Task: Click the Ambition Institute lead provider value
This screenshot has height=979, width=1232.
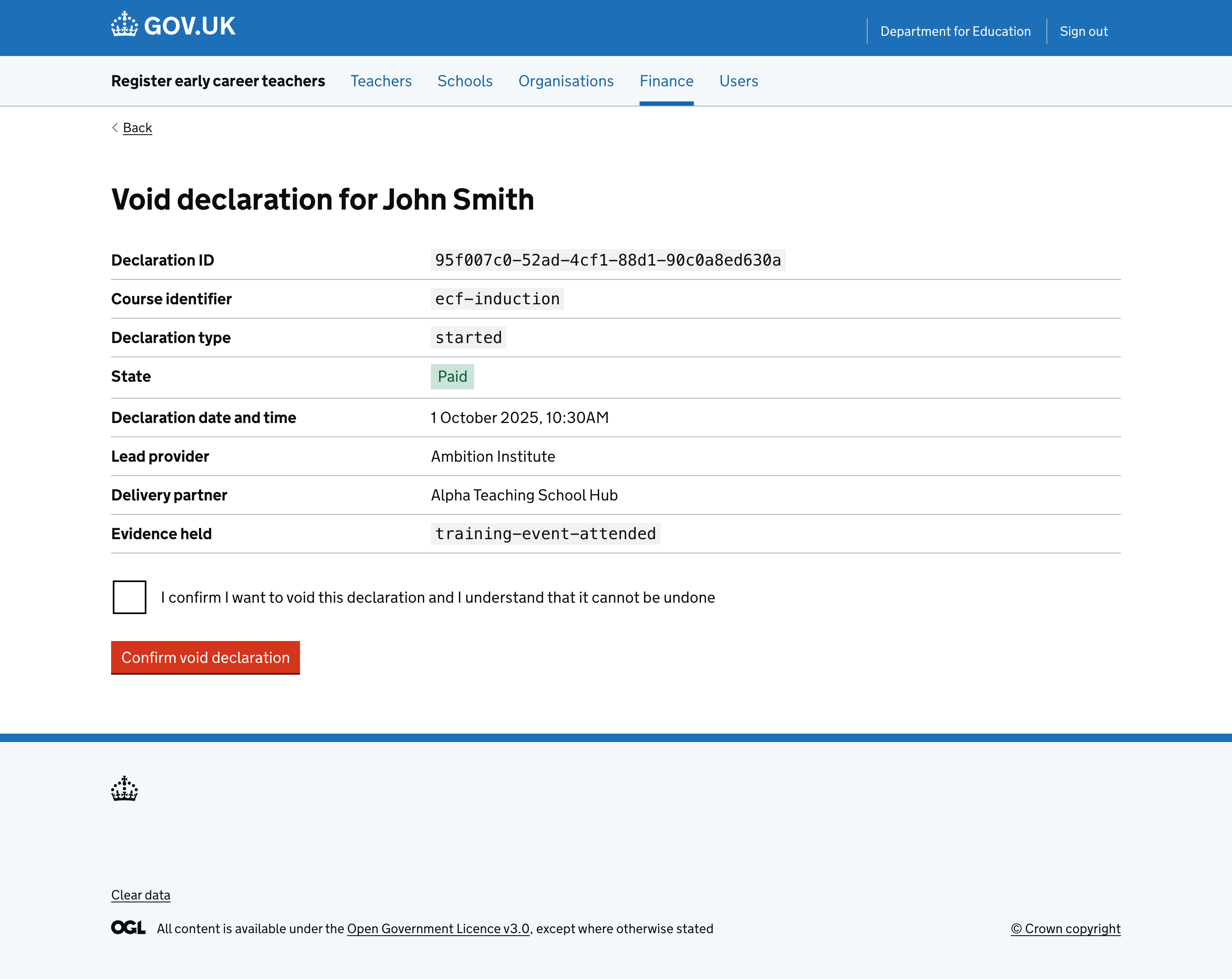Action: click(x=493, y=457)
